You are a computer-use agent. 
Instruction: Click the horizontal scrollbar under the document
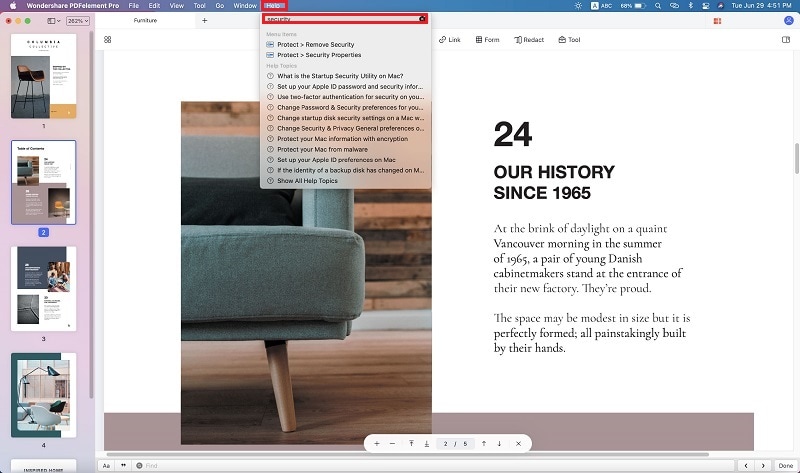coord(407,454)
